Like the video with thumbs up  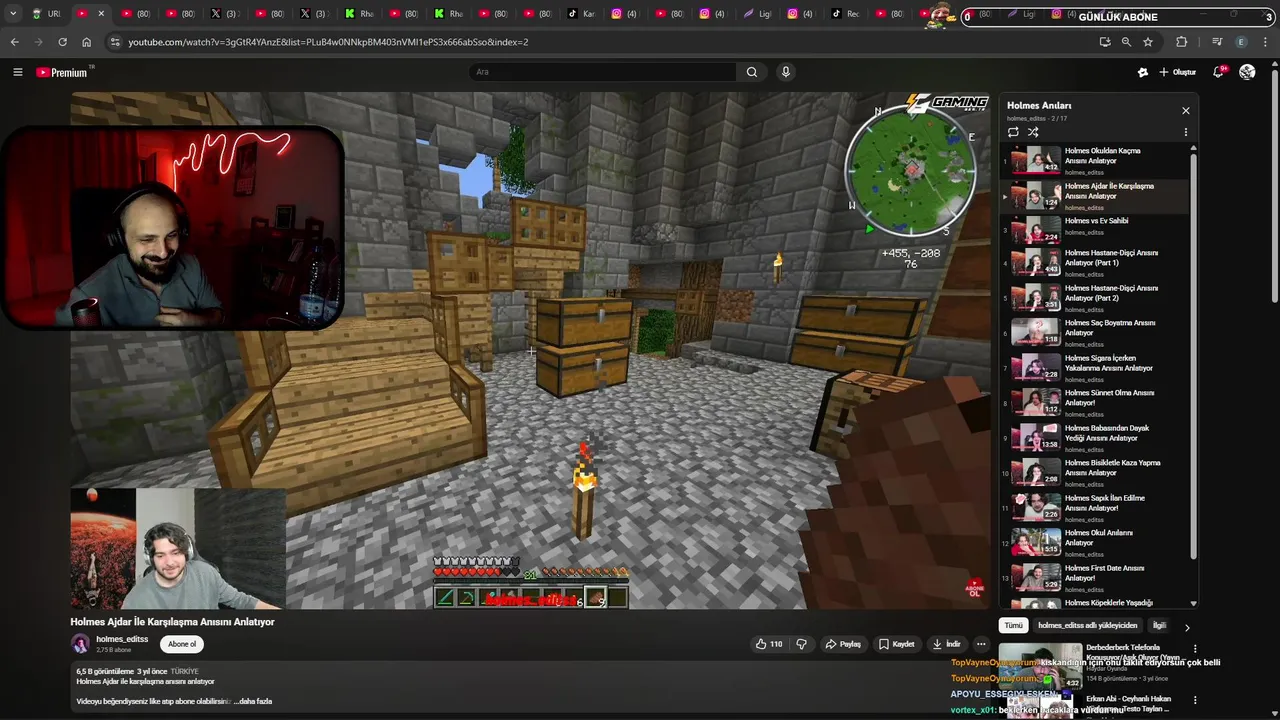769,644
